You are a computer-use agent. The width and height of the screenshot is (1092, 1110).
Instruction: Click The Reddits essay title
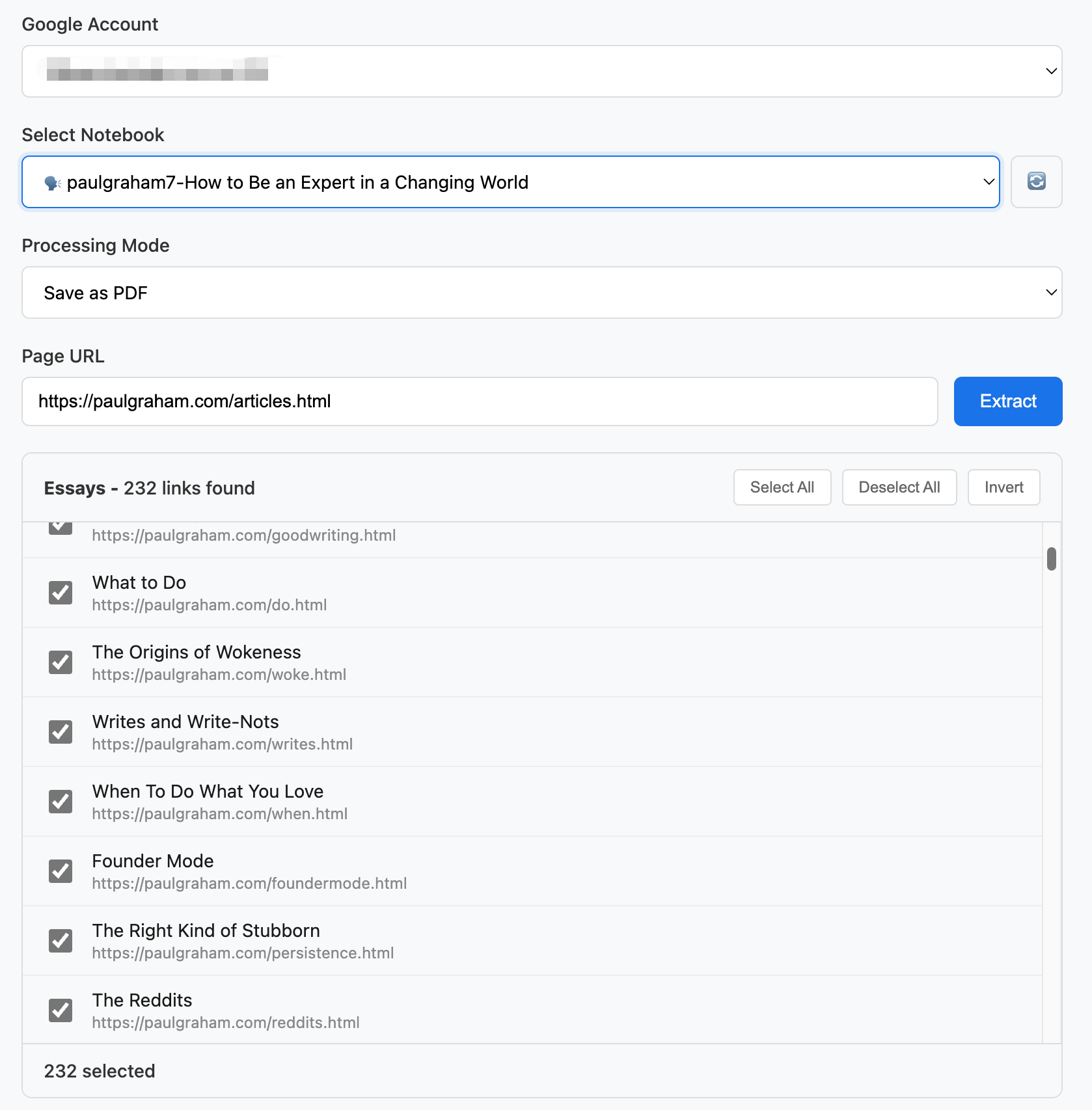pos(143,1000)
